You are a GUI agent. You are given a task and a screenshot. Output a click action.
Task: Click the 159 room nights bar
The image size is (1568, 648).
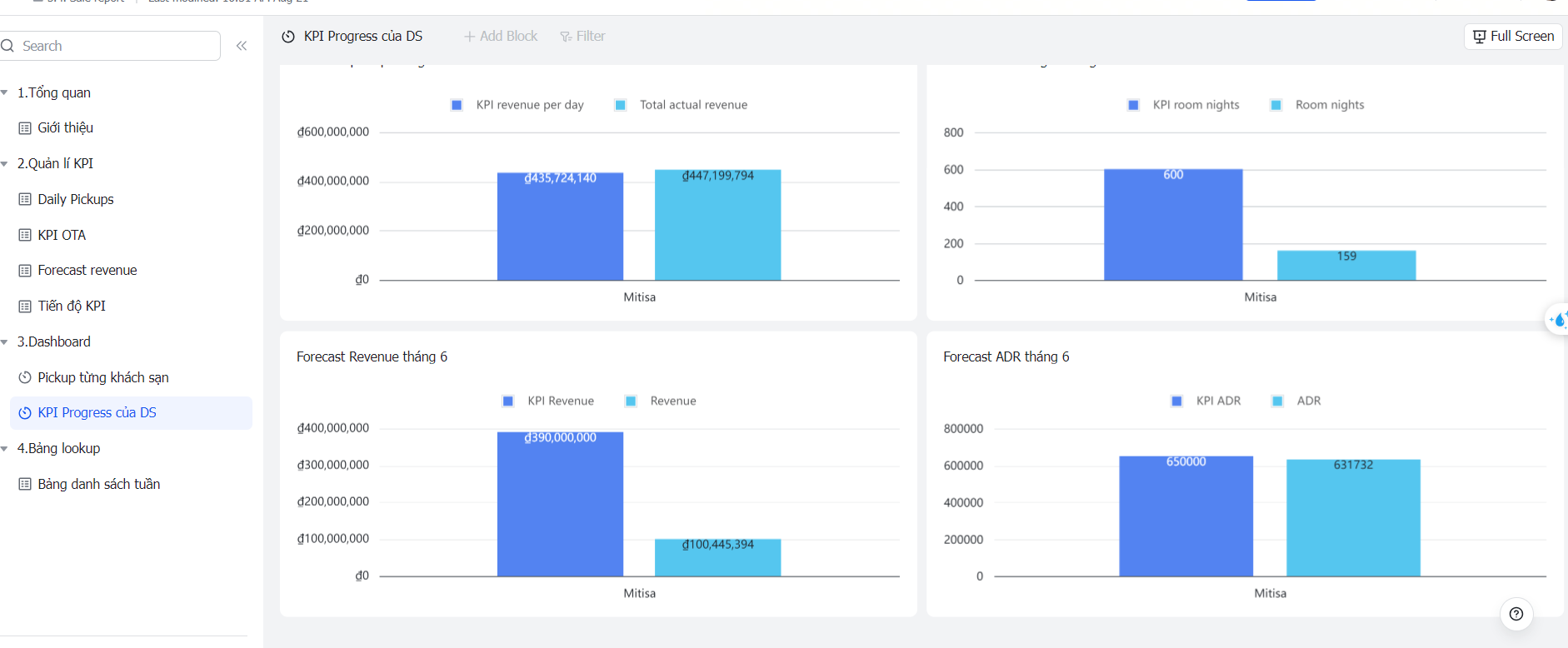point(1346,266)
